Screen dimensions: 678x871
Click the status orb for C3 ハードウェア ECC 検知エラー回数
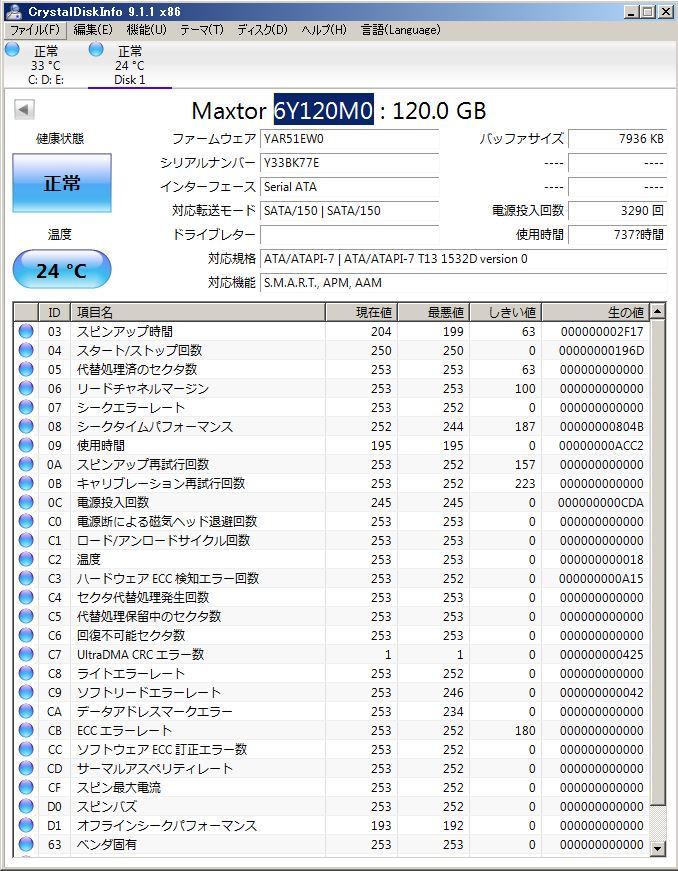pyautogui.click(x=26, y=578)
